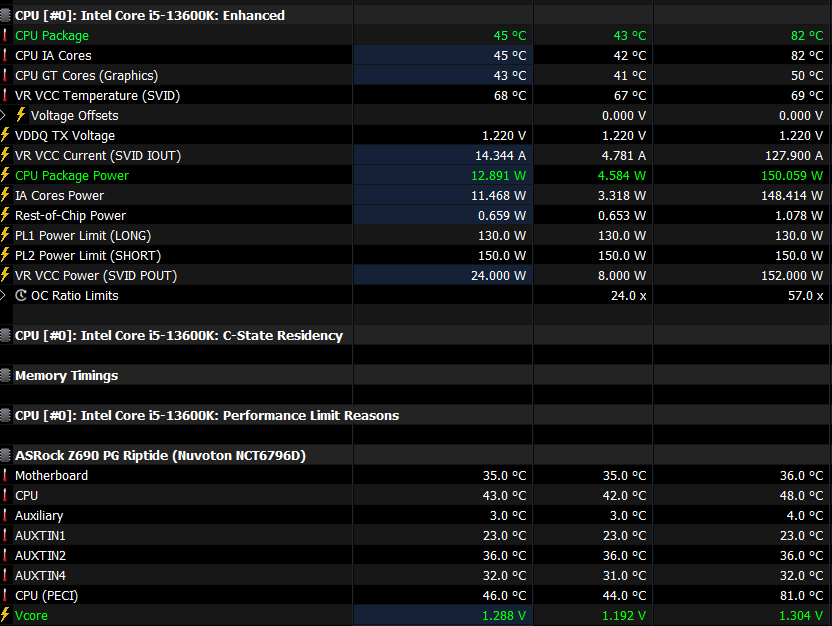Click the CPU Package Power current value 12.891 W
The image size is (832, 626).
(x=498, y=176)
